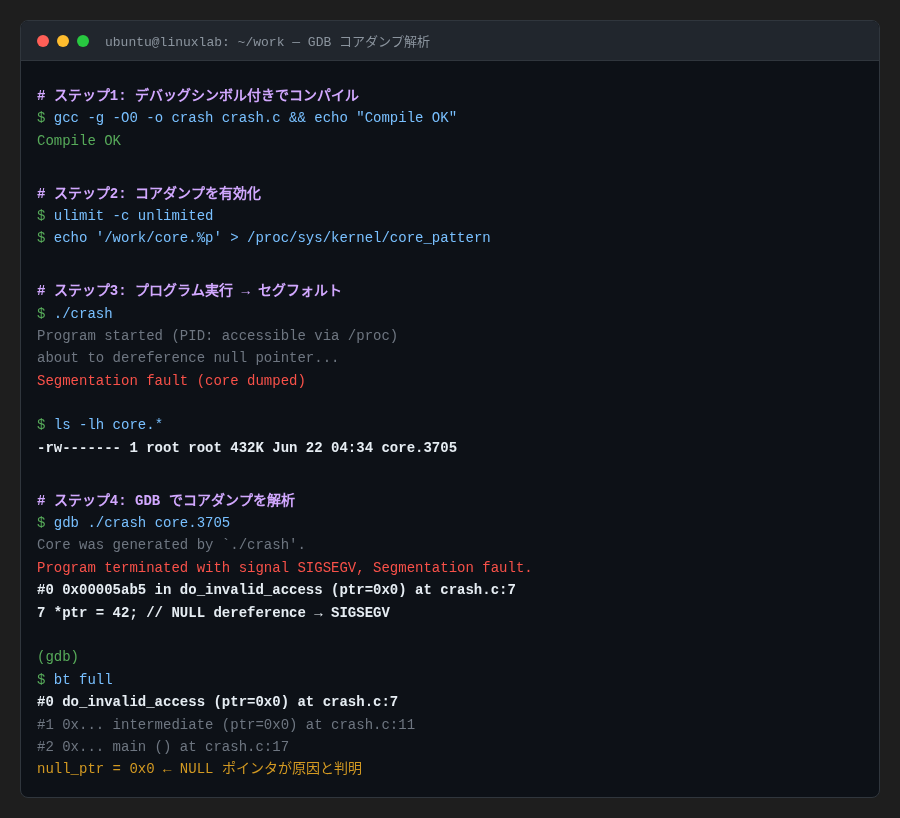Click the 'ls -lh core.*' command
This screenshot has height=818, width=900.
coord(100,425)
